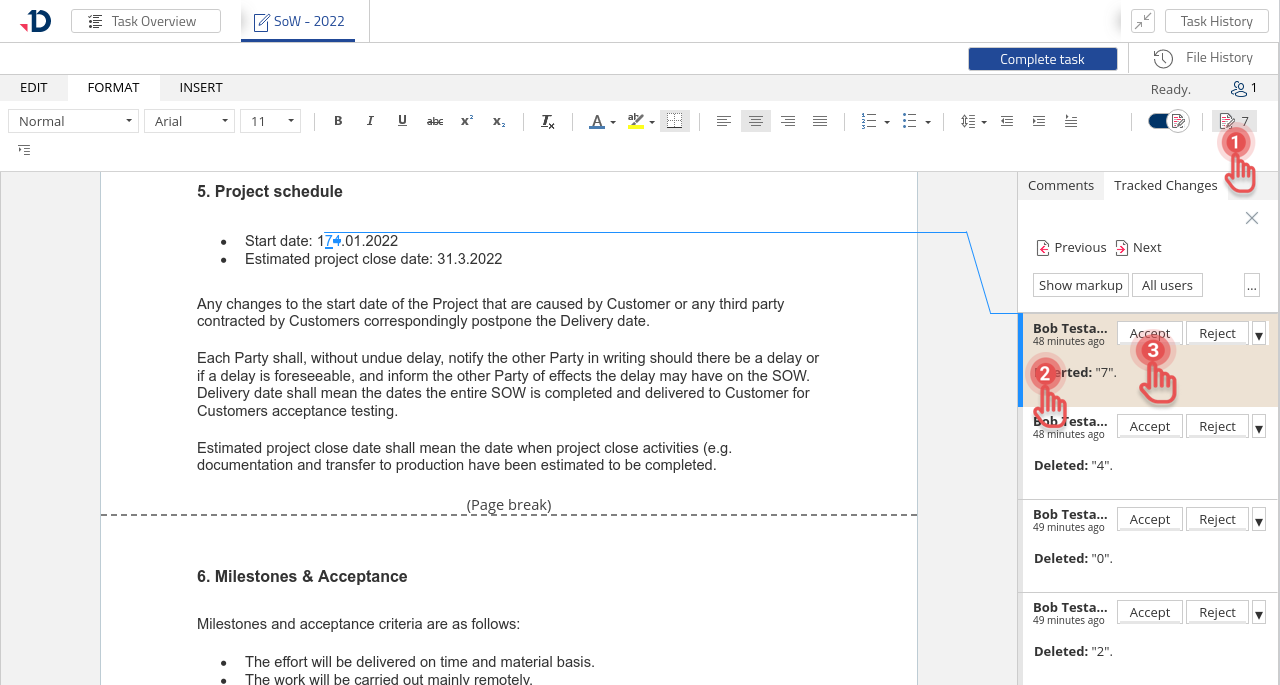Increase paragraph indent

pos(1039,121)
